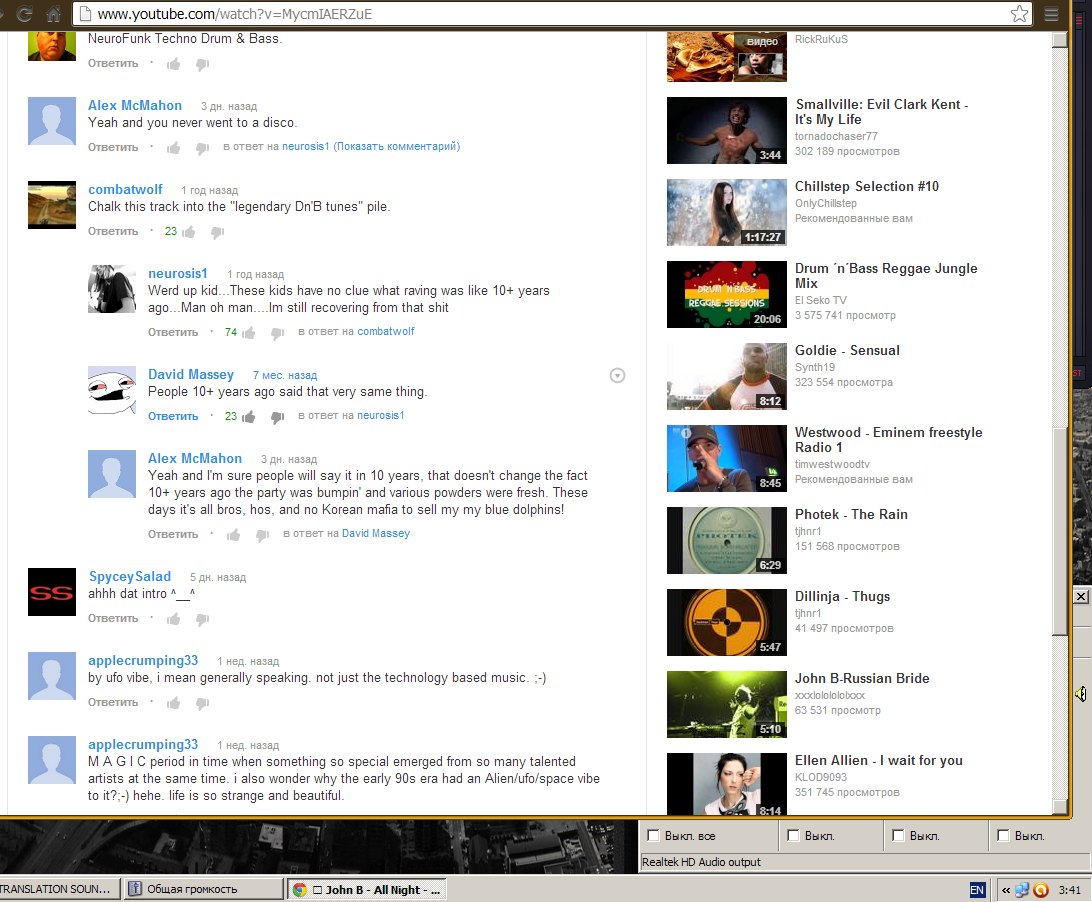The image size is (1092, 902).
Task: Like SpyceySalad's intro comment
Action: [x=173, y=619]
